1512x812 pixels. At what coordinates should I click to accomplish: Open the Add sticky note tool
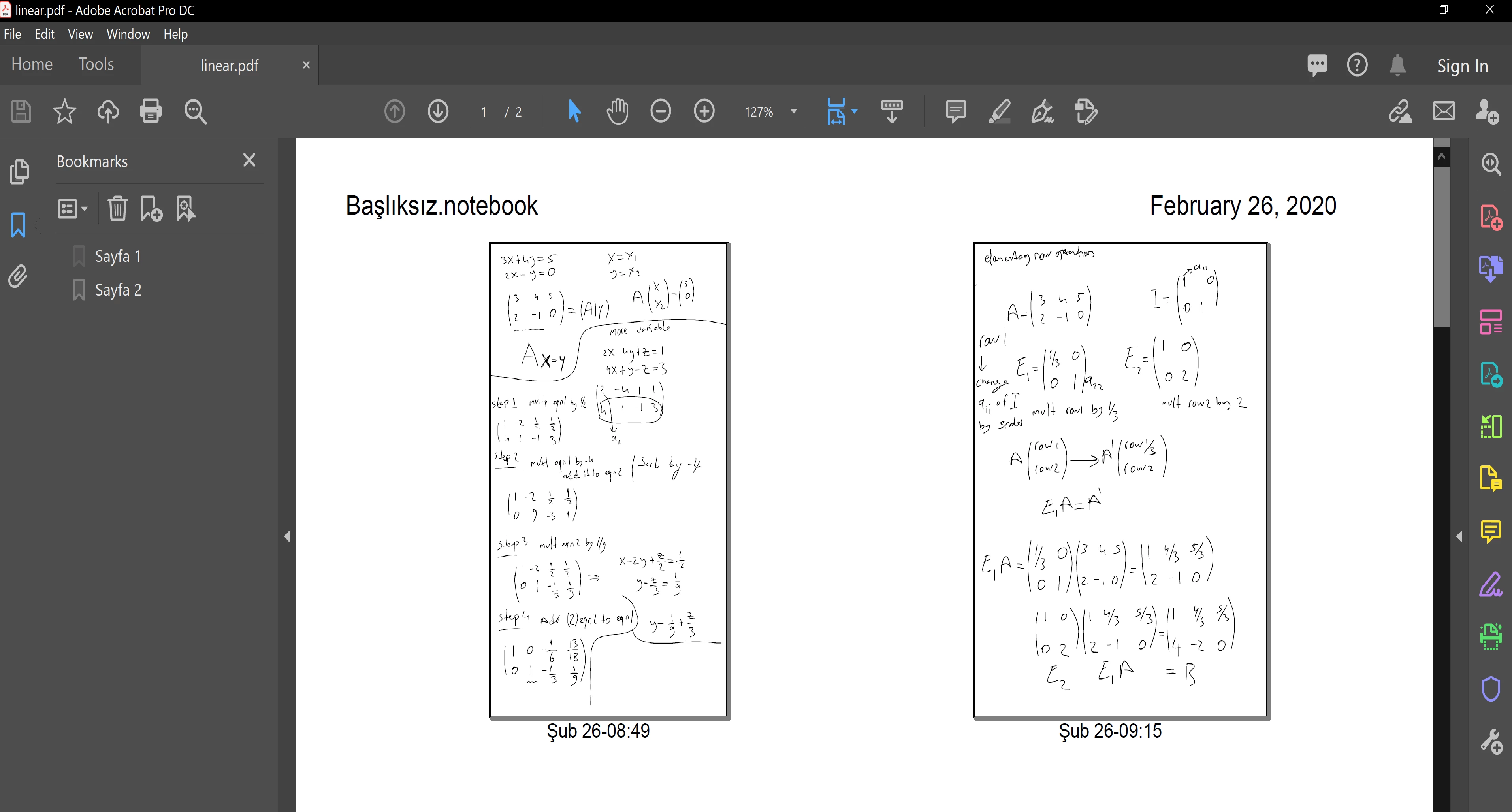(956, 111)
